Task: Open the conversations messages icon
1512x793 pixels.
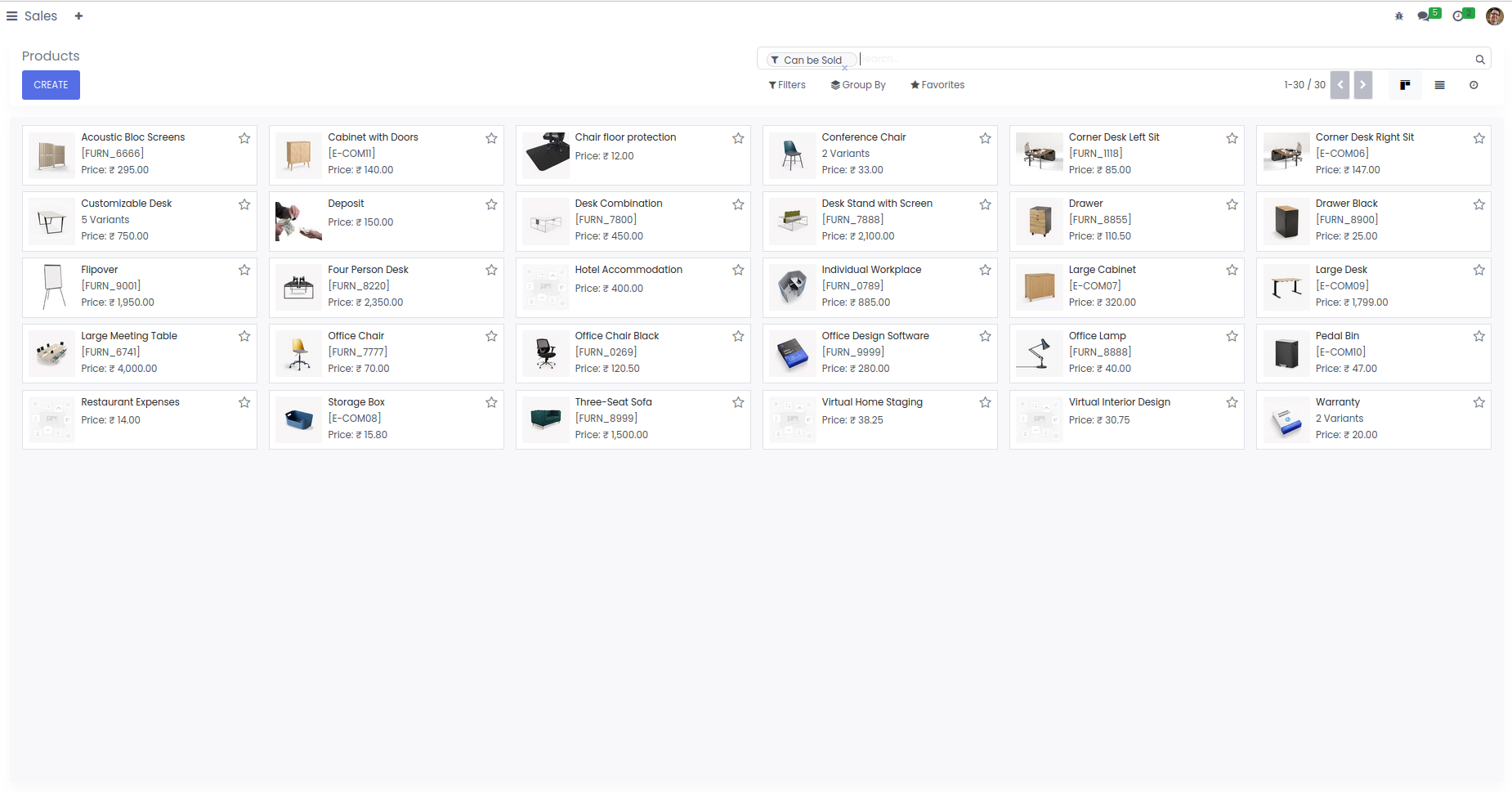Action: pos(1425,16)
